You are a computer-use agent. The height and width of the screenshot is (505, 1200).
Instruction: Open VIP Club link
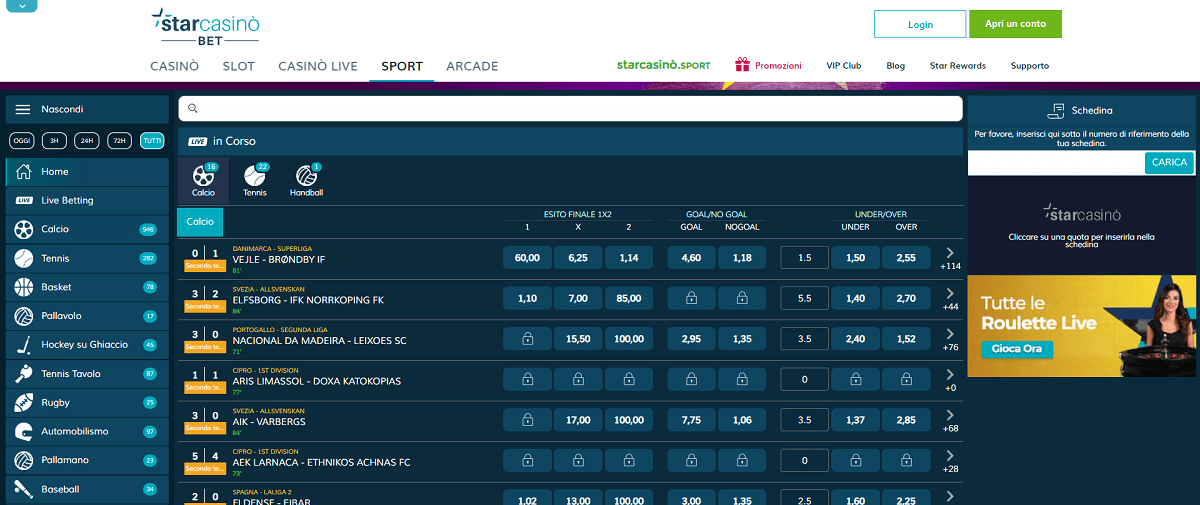(x=844, y=66)
